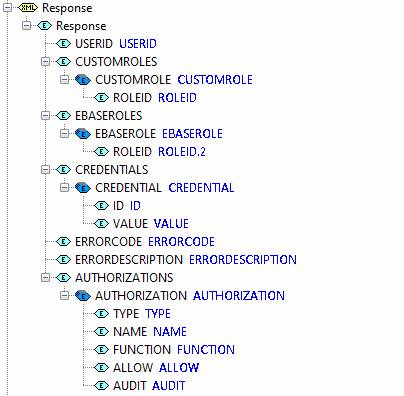Click the blue repeating-element icon for CUSTOMROLE
Screen dimensions: 404x396
[x=83, y=80]
